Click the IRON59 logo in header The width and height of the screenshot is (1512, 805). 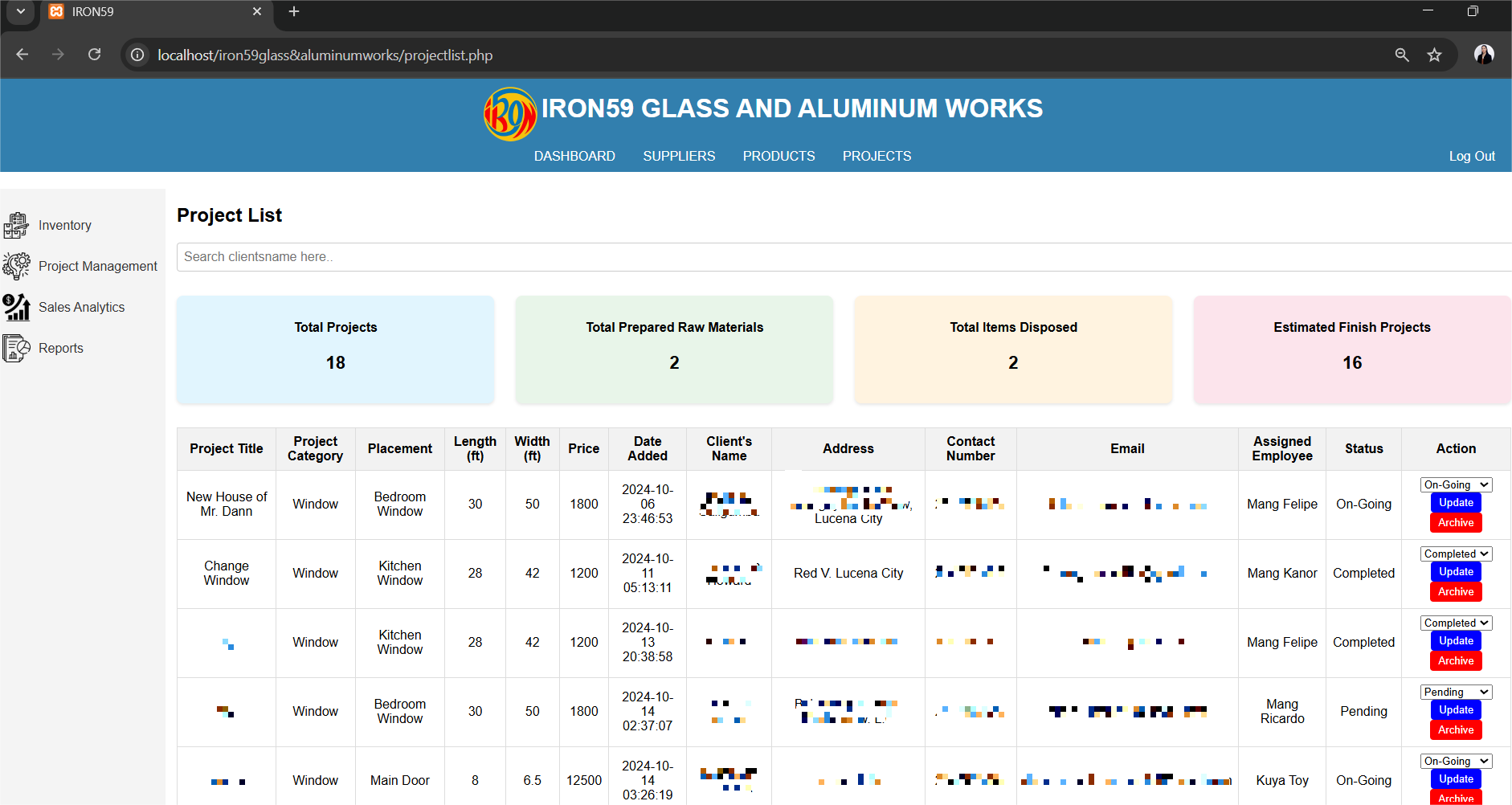coord(510,114)
